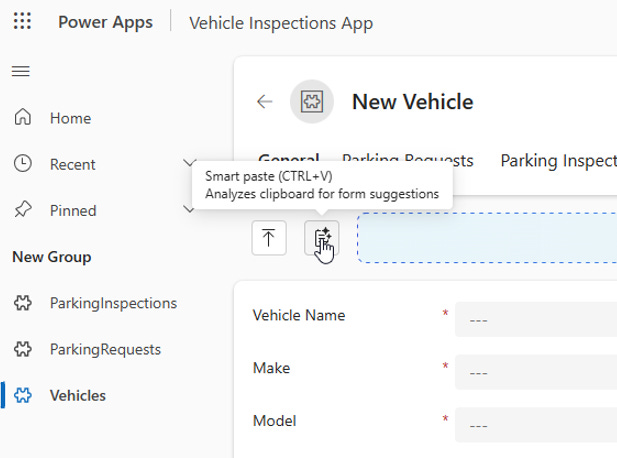Click the Smart paste icon button

pos(322,238)
